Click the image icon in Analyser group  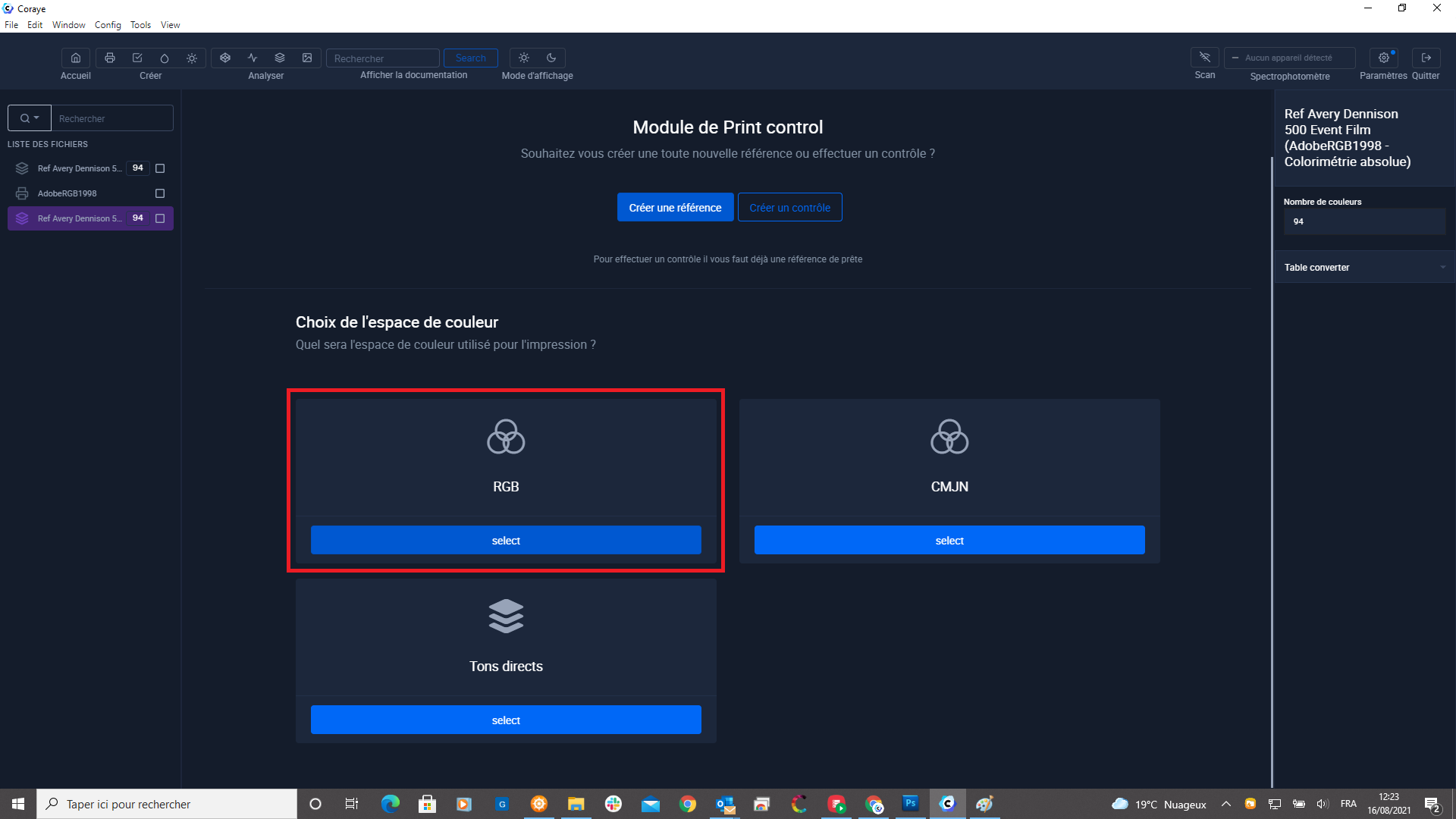(x=307, y=58)
